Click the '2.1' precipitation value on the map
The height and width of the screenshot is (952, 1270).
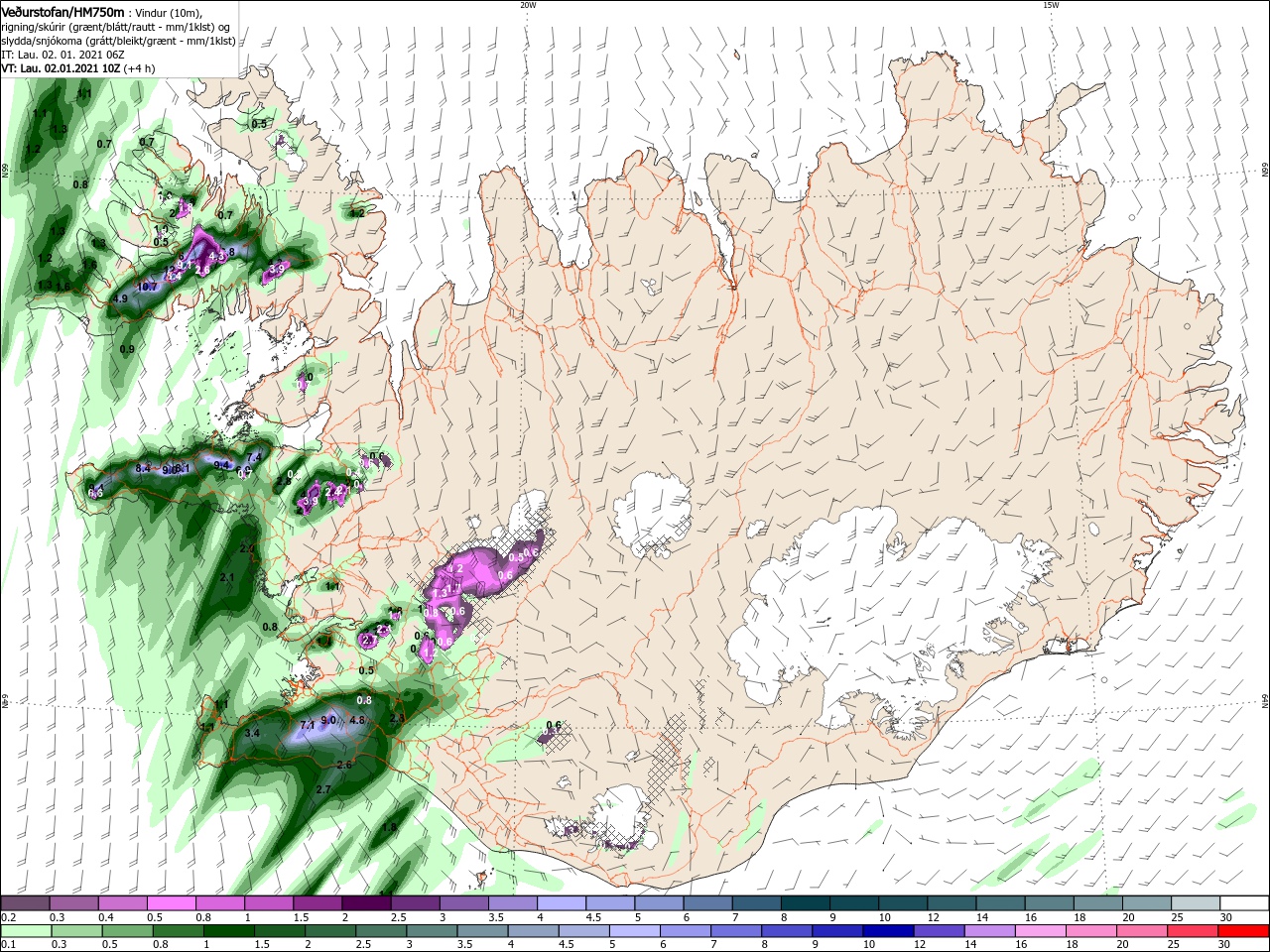pos(227,578)
